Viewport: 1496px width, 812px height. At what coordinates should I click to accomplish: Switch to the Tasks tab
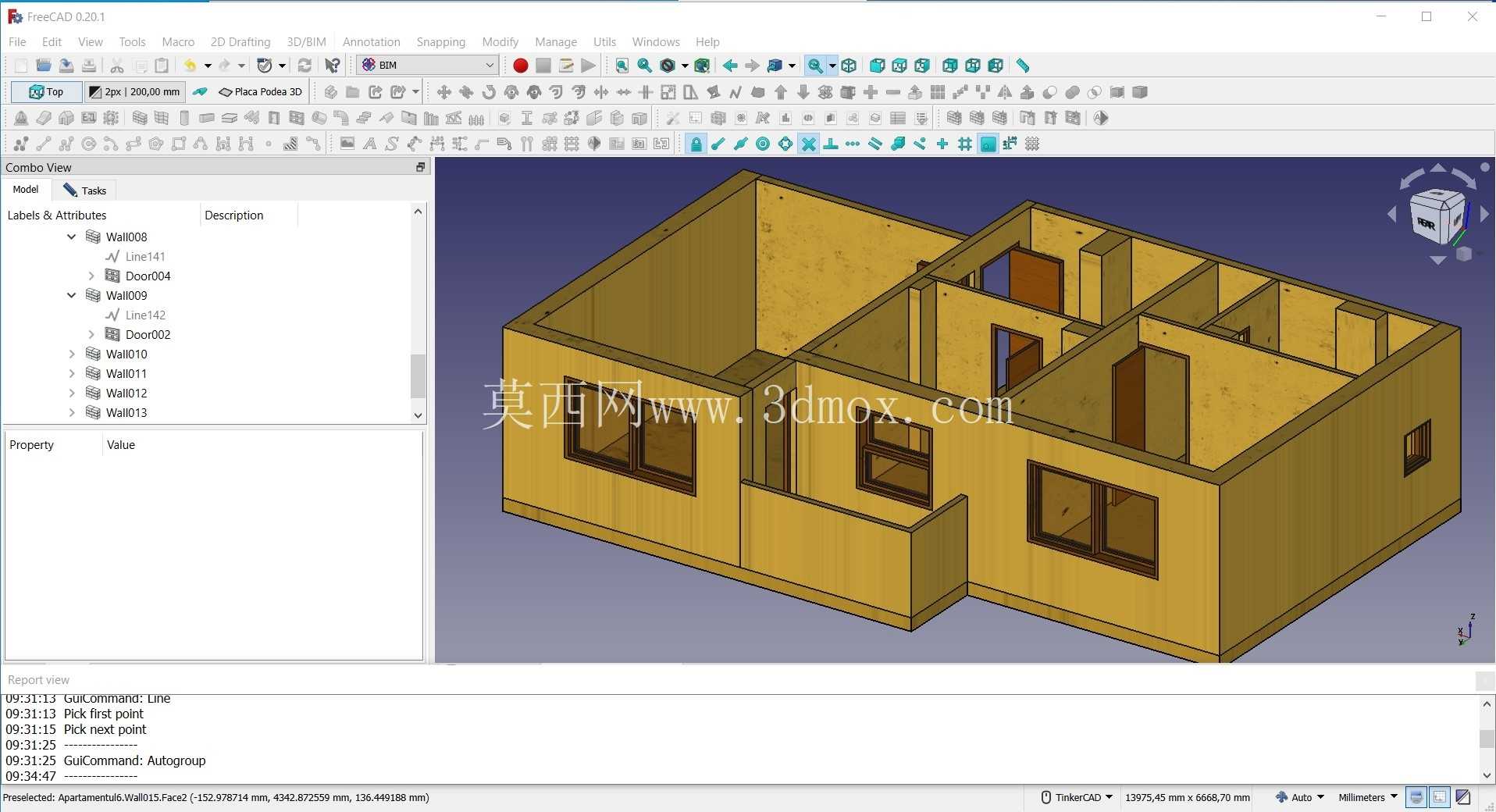click(85, 191)
